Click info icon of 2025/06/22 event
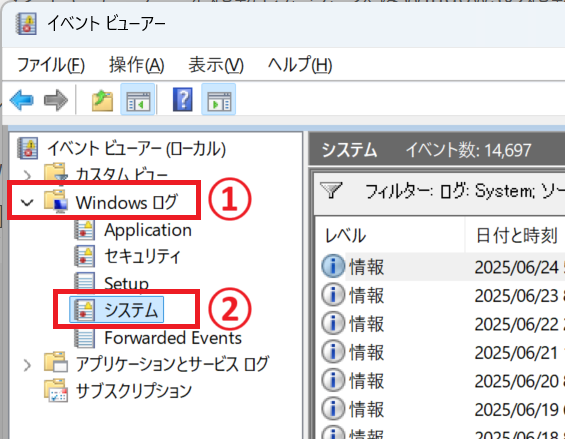The image size is (565, 439). (x=333, y=323)
